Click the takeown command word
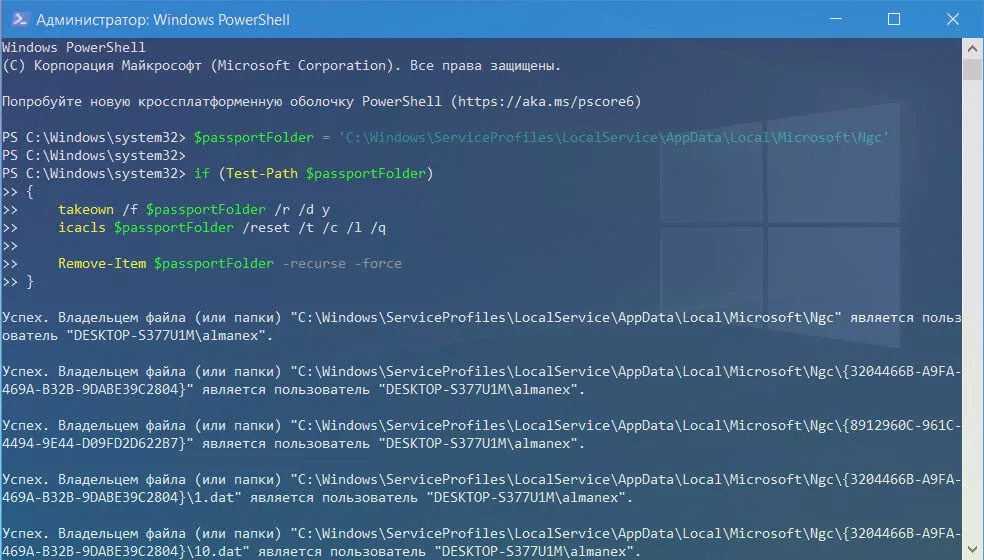984x560 pixels. [85, 209]
